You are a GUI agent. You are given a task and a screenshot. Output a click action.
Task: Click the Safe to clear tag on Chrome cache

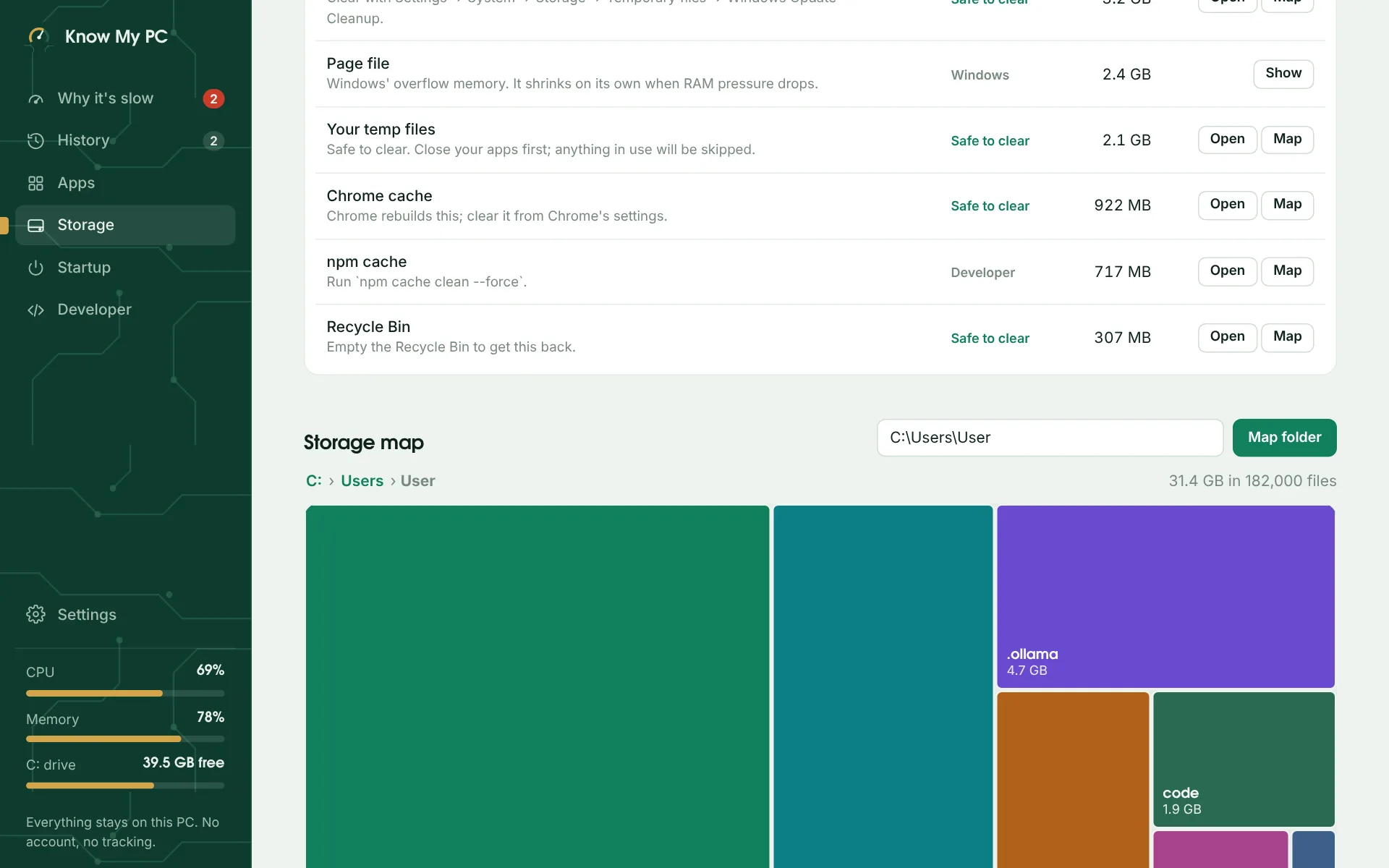(x=990, y=206)
